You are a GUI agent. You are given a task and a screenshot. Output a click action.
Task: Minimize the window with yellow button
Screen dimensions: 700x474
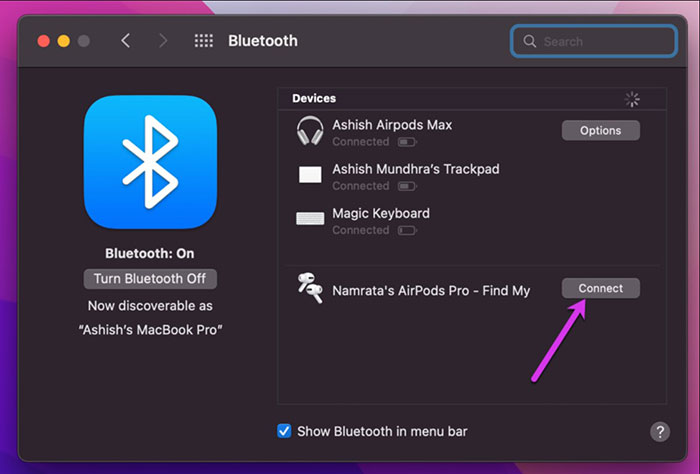[64, 41]
